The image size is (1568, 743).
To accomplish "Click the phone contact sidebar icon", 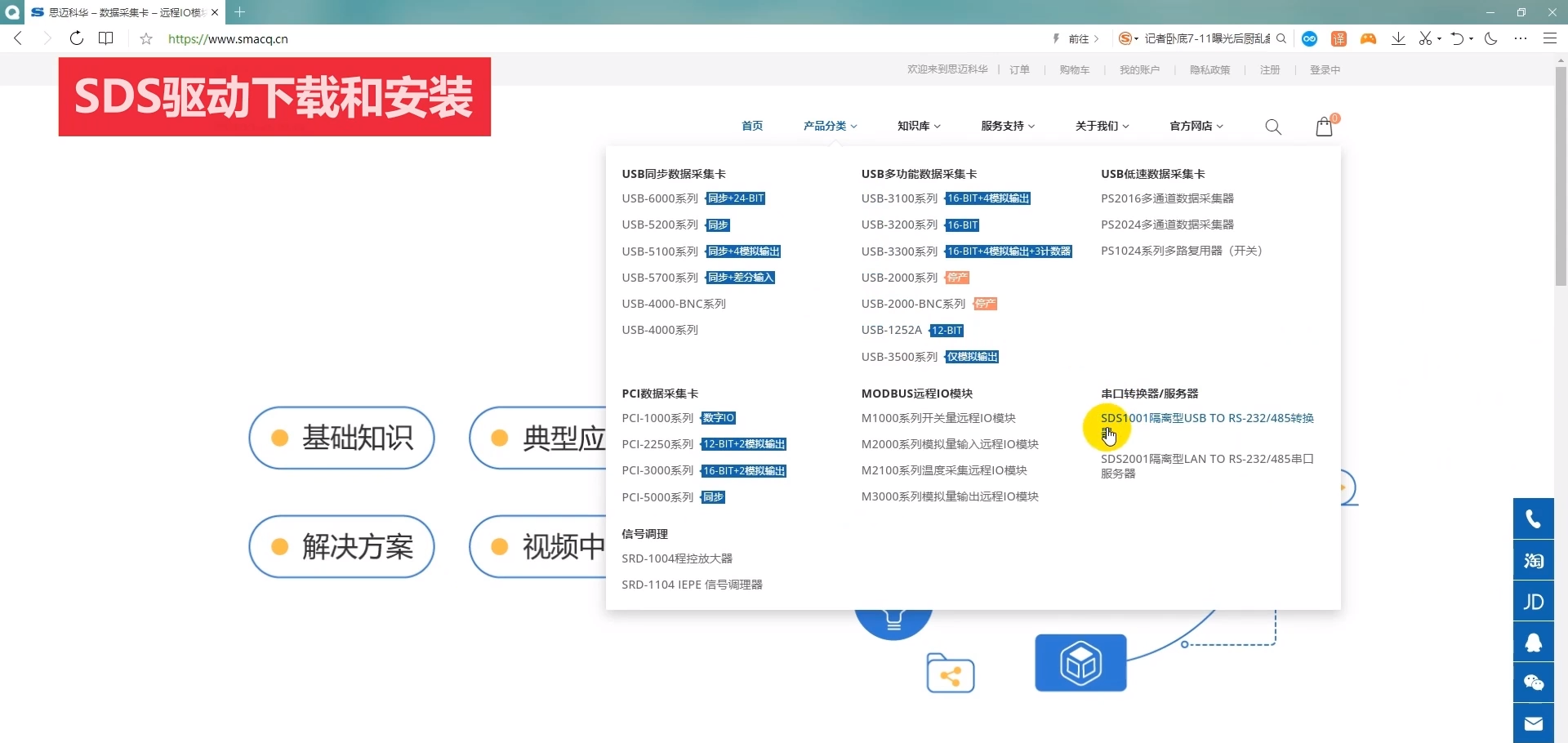I will (x=1533, y=518).
